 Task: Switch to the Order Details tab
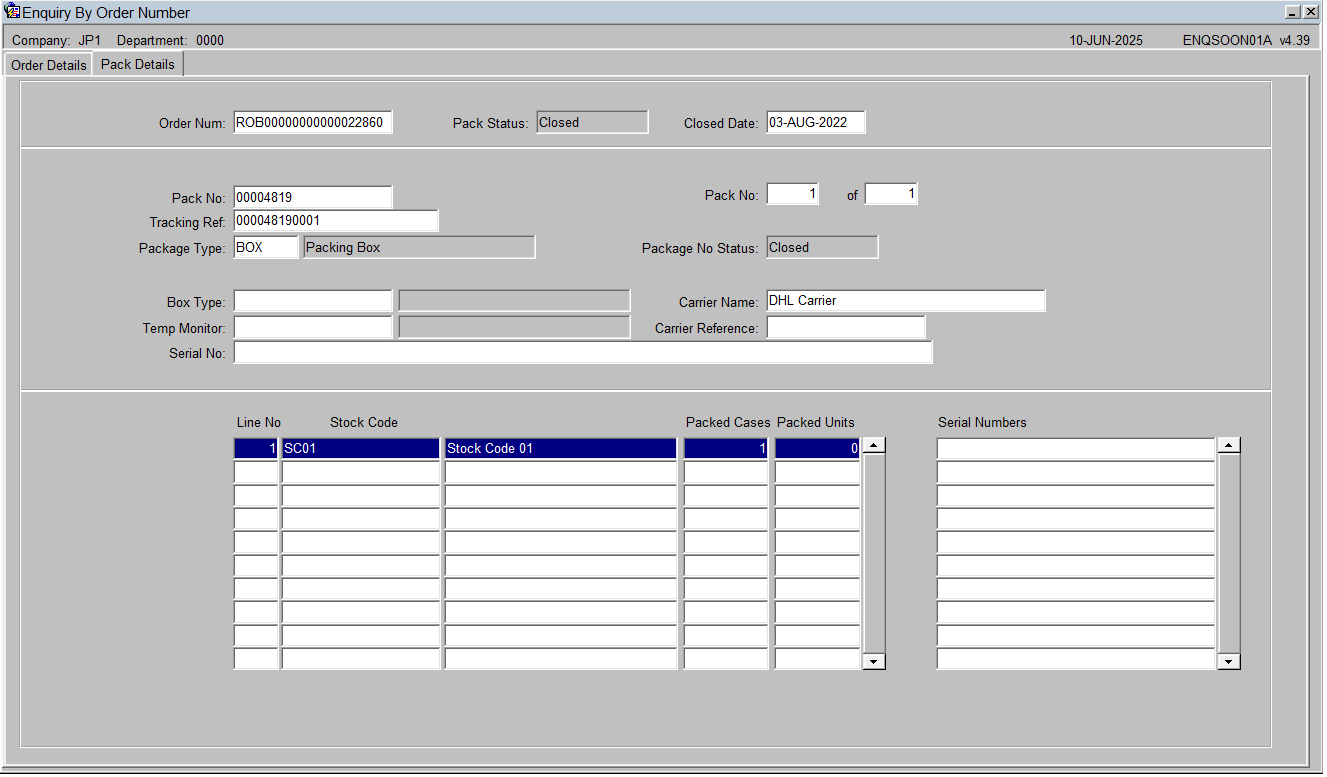[49, 65]
